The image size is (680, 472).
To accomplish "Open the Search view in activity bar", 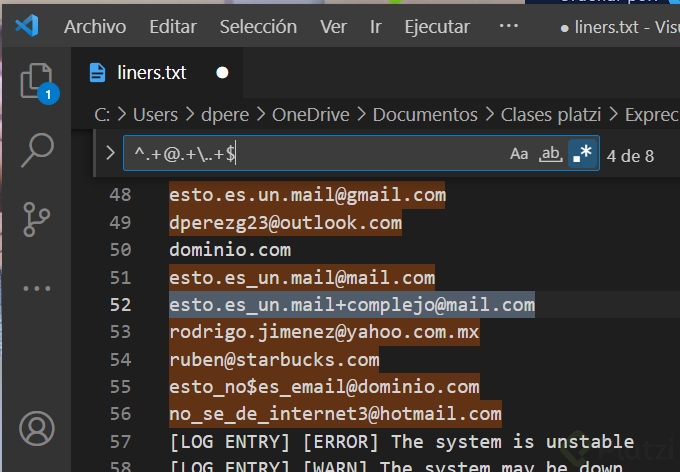I will pos(37,150).
